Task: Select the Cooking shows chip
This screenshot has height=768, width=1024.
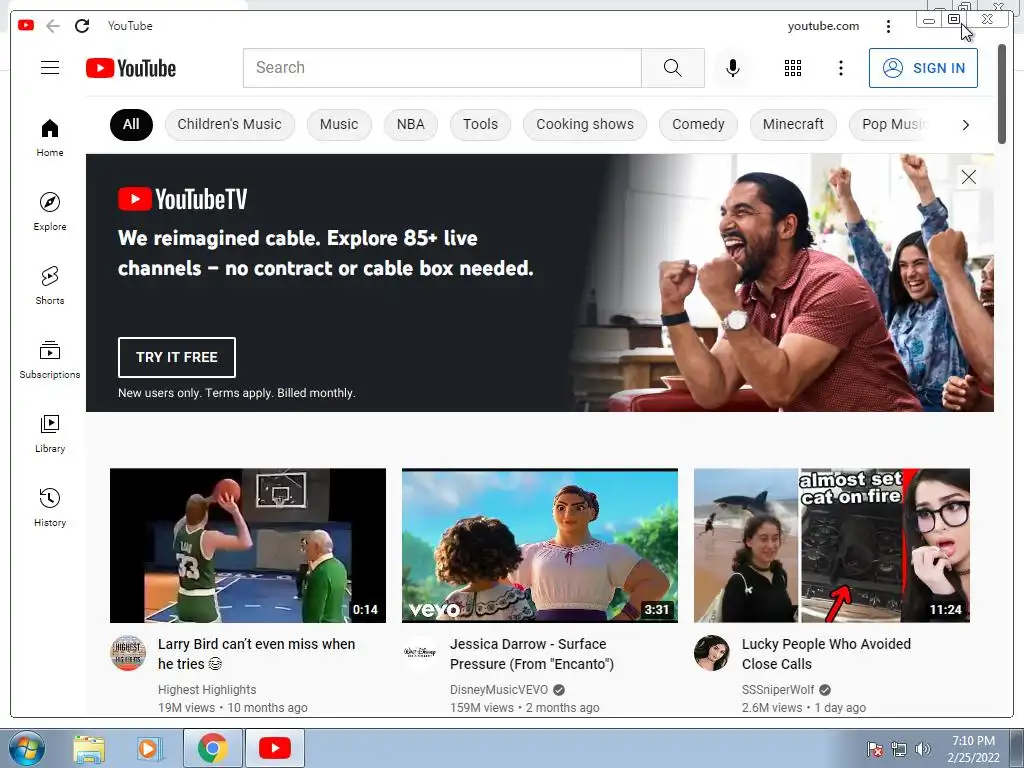Action: (x=585, y=124)
